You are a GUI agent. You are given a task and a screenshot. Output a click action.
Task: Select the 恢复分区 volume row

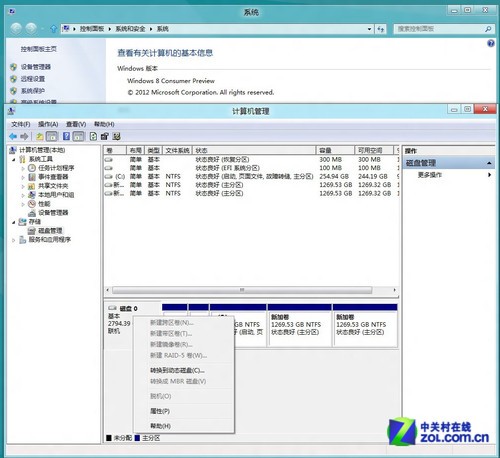(251, 159)
